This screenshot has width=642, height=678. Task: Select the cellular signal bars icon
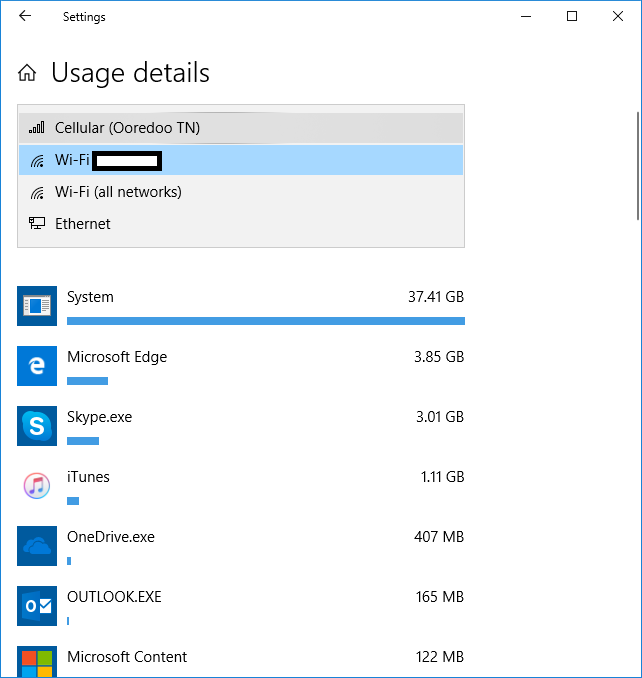pos(37,128)
